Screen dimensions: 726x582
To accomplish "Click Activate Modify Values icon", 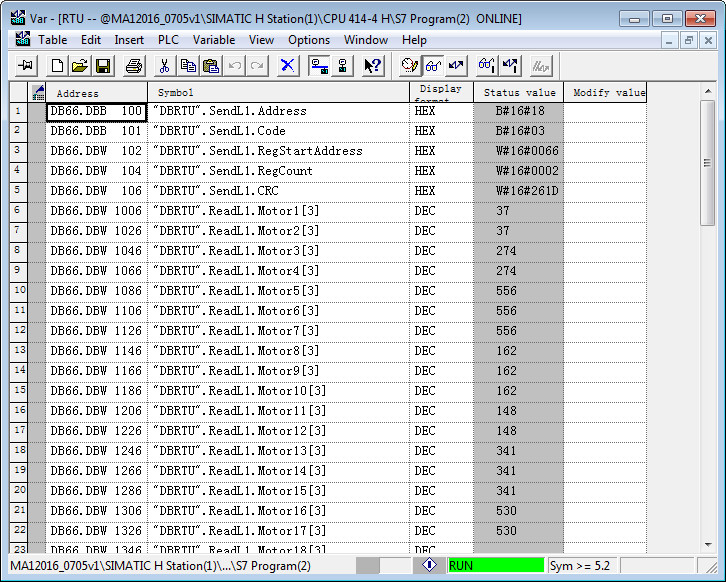I will click(510, 66).
